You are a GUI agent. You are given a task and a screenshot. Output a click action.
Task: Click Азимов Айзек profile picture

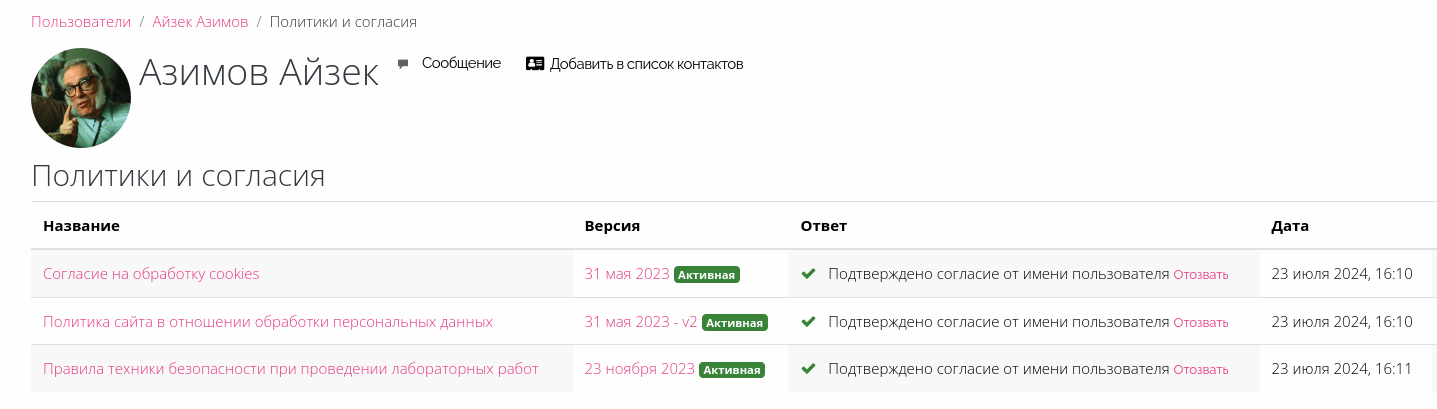click(x=81, y=98)
